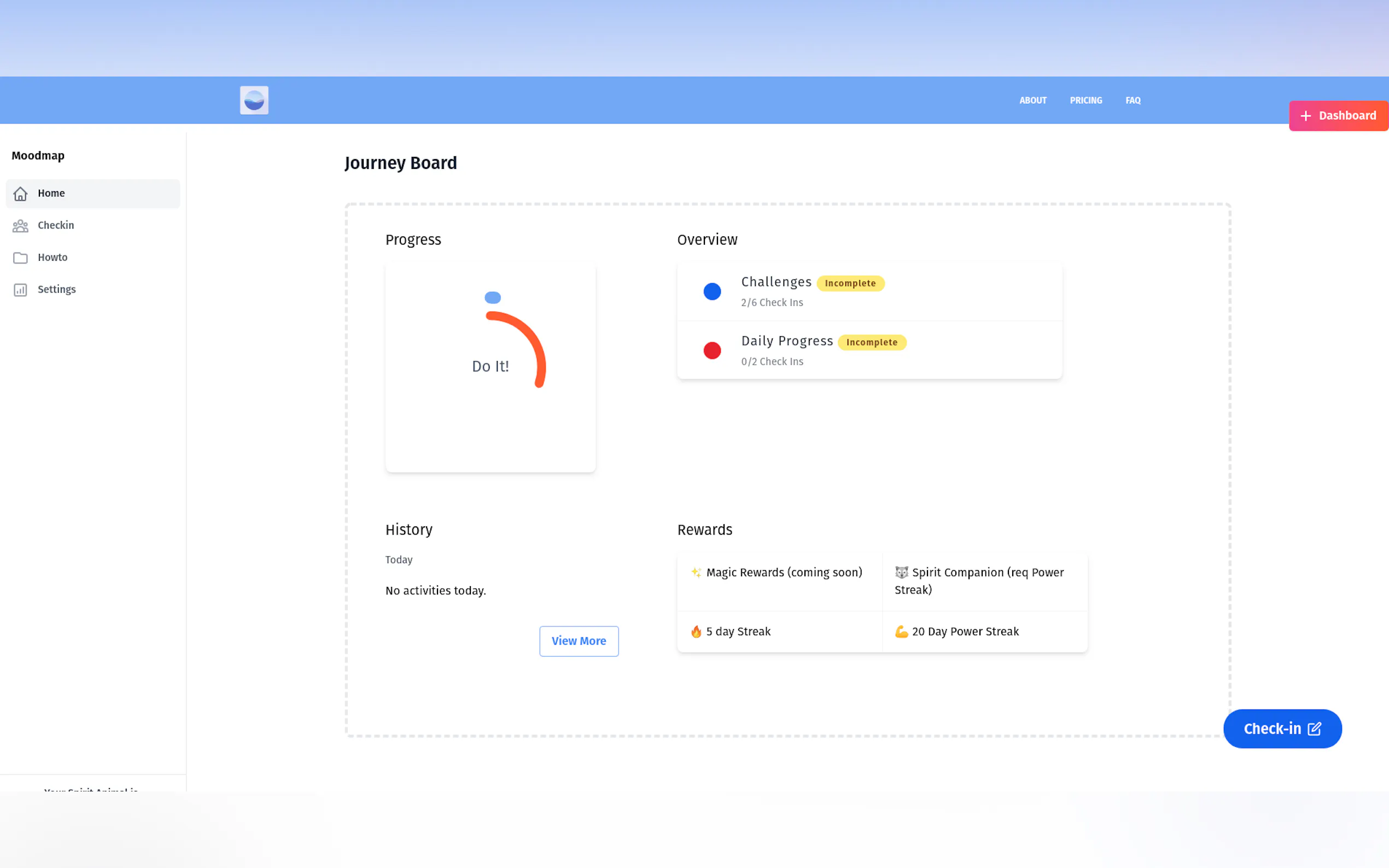Click the sparkle Magic Rewards icon

[x=696, y=572]
